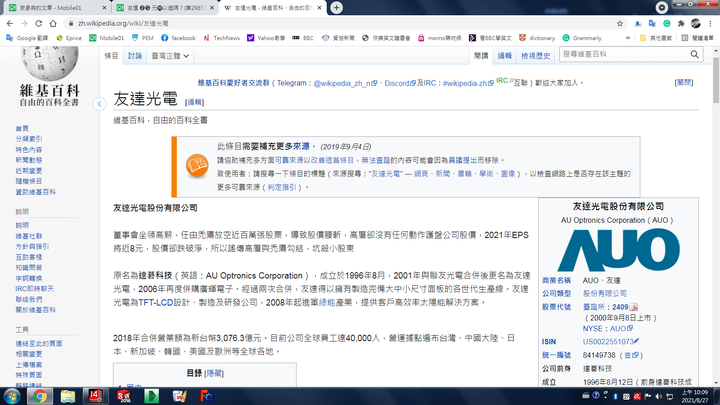Open the TechNews bookmark

click(x=222, y=38)
